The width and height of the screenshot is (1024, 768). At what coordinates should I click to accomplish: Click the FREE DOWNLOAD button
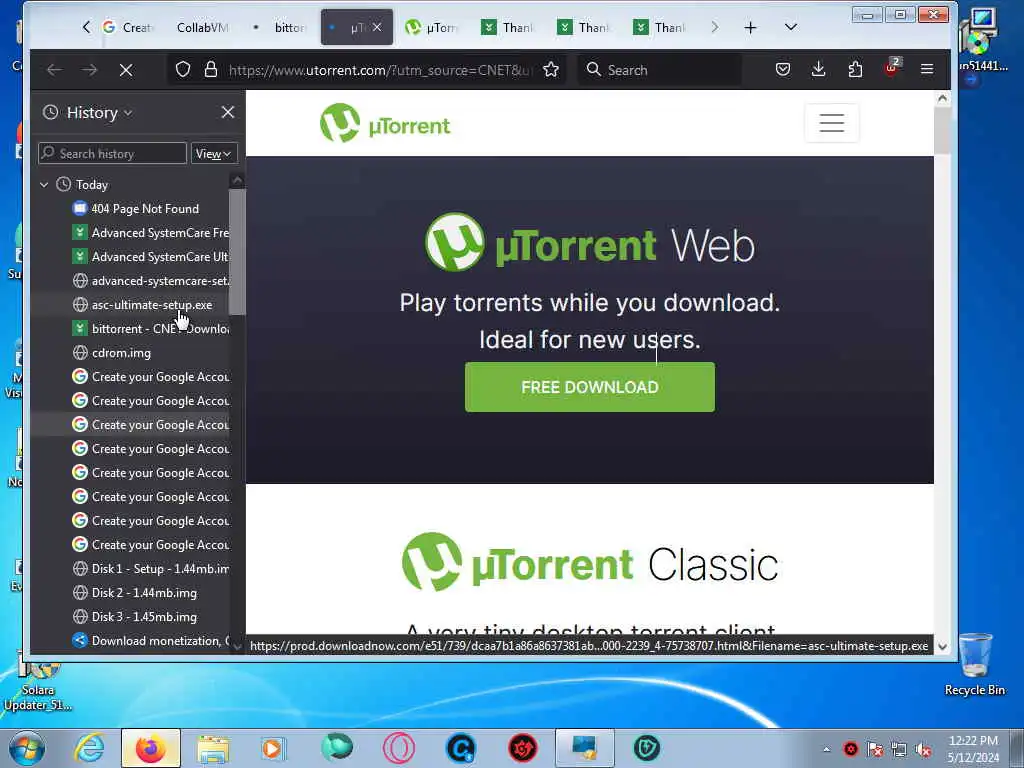590,387
